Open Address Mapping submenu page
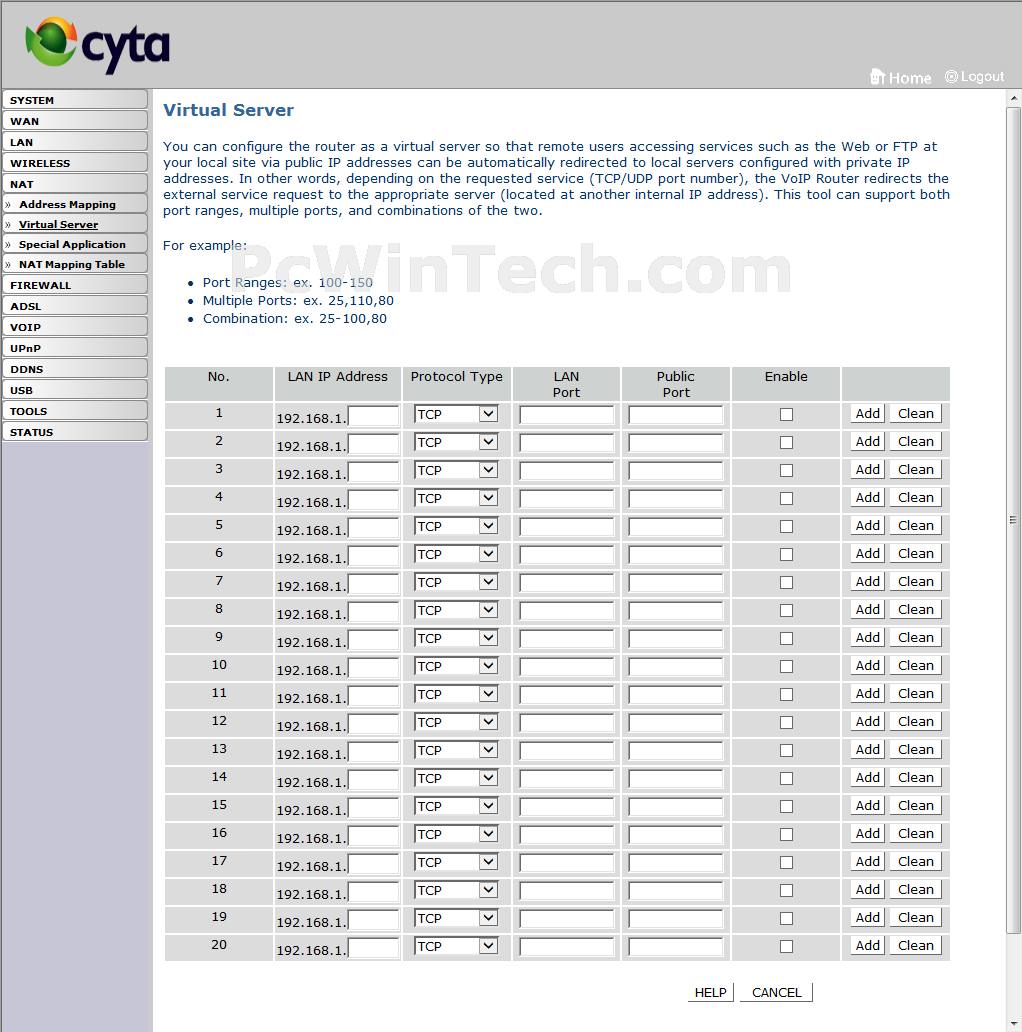The height and width of the screenshot is (1032, 1022). pyautogui.click(x=67, y=205)
